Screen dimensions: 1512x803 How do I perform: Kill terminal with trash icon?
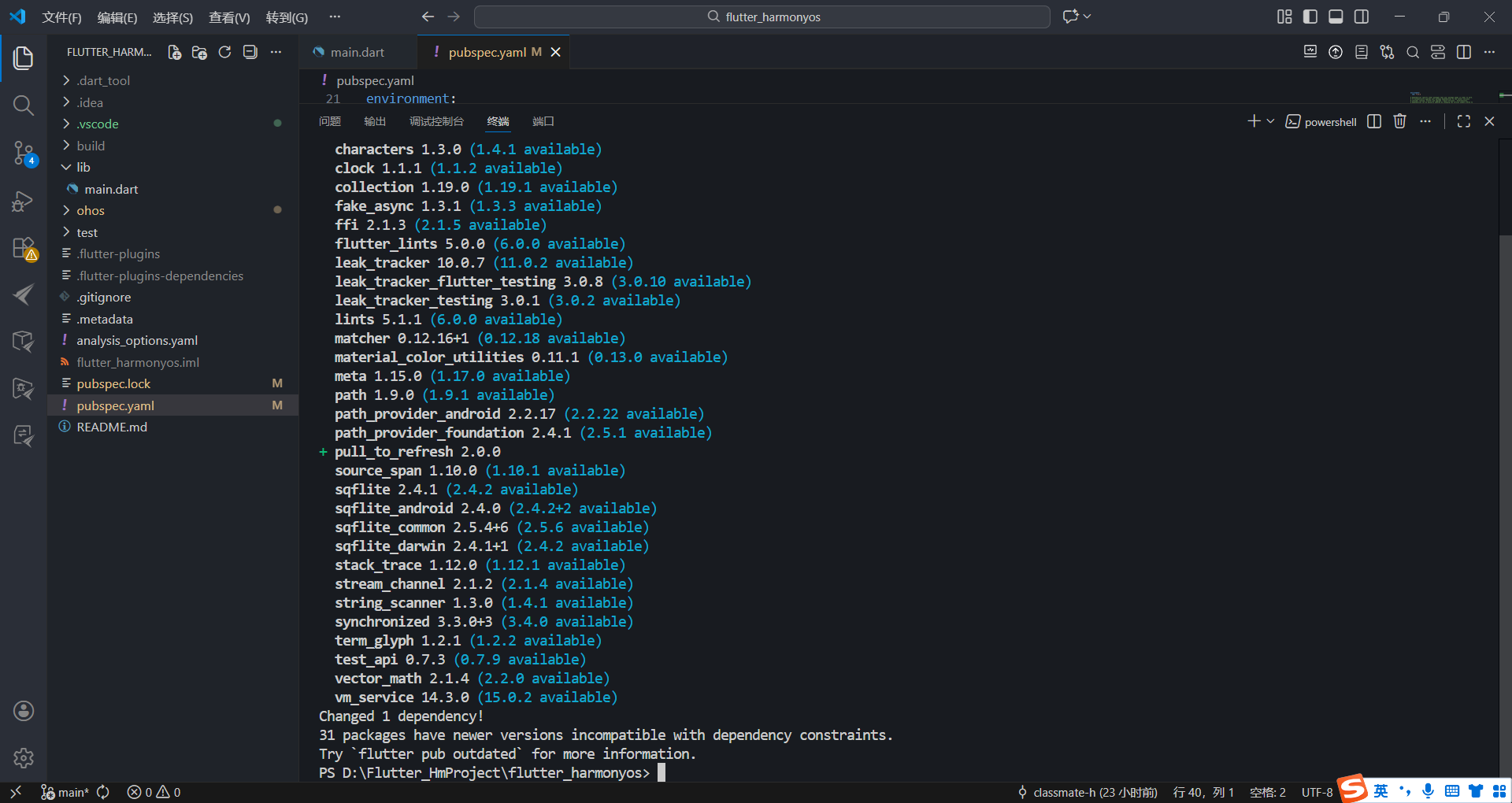click(1399, 121)
